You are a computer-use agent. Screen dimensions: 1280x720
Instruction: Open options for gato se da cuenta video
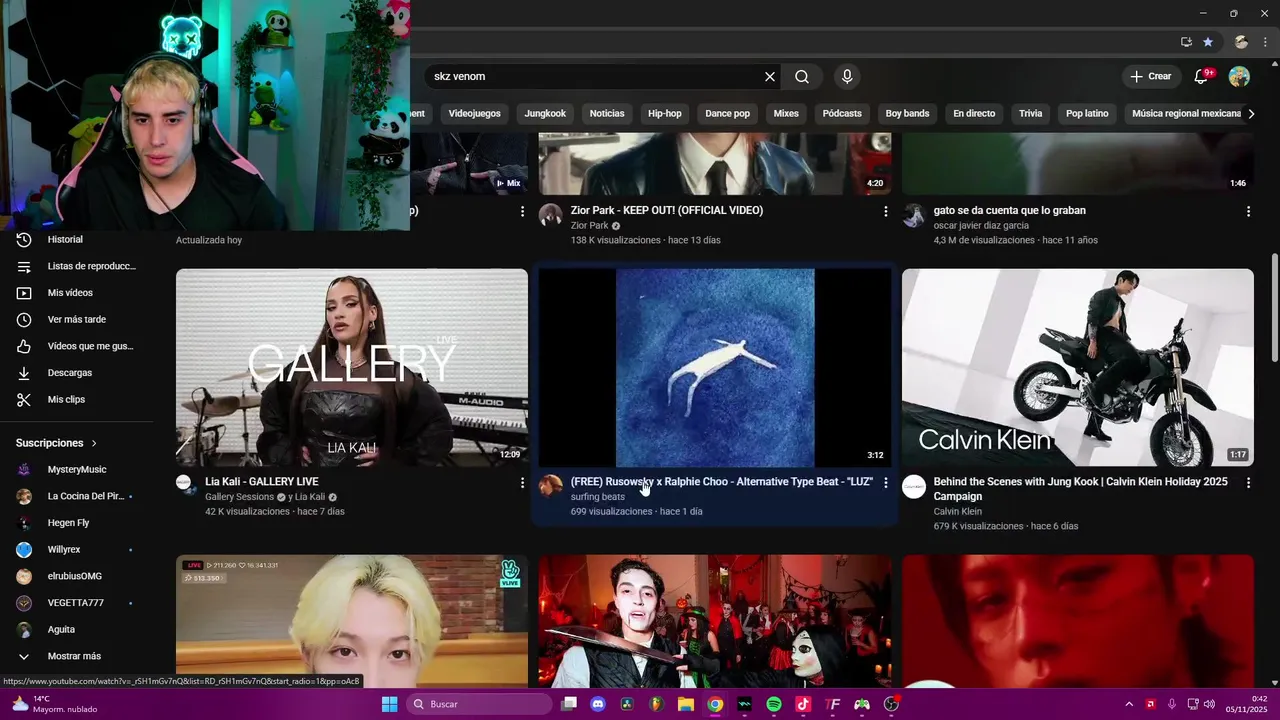pyautogui.click(x=1248, y=211)
